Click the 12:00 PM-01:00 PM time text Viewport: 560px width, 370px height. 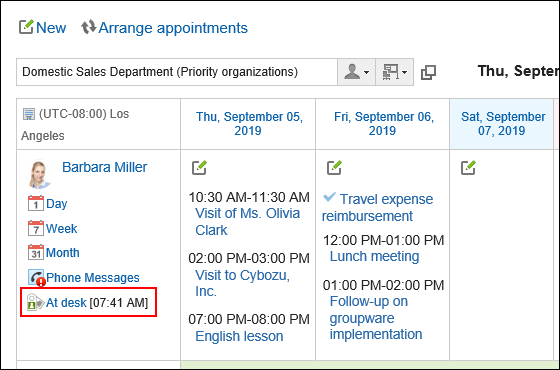click(x=384, y=240)
